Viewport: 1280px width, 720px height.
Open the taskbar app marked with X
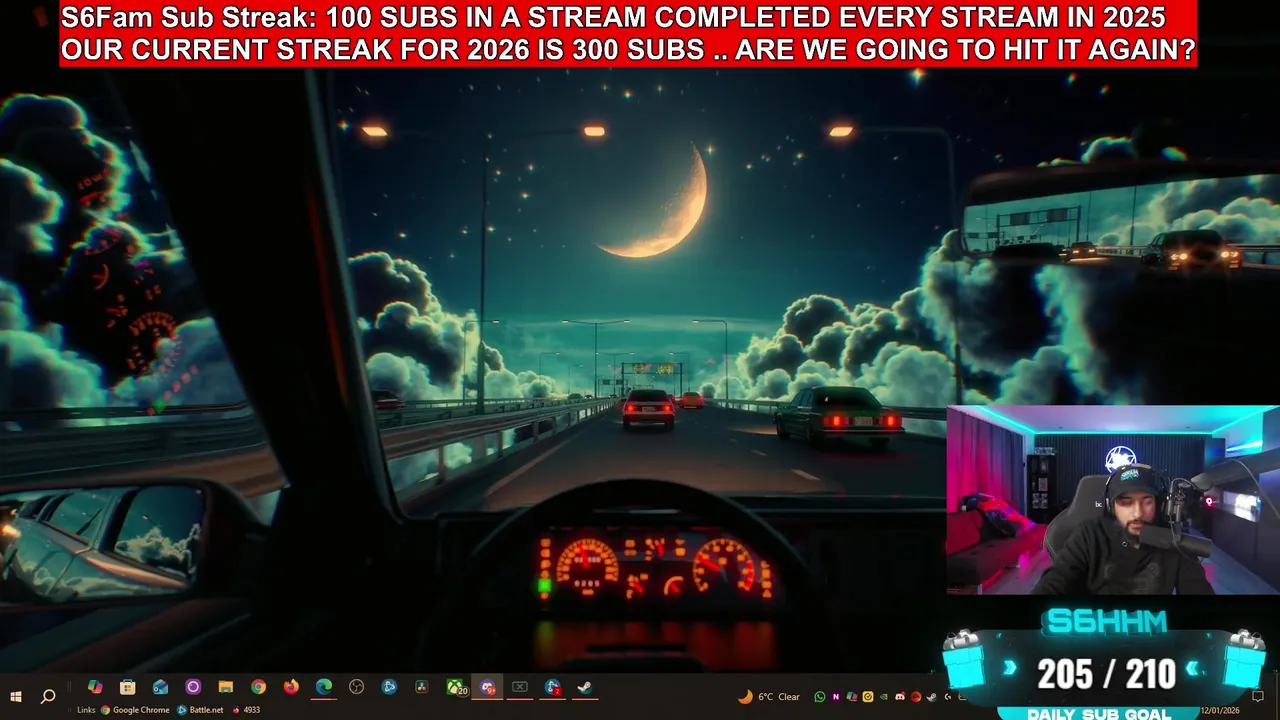(x=520, y=687)
